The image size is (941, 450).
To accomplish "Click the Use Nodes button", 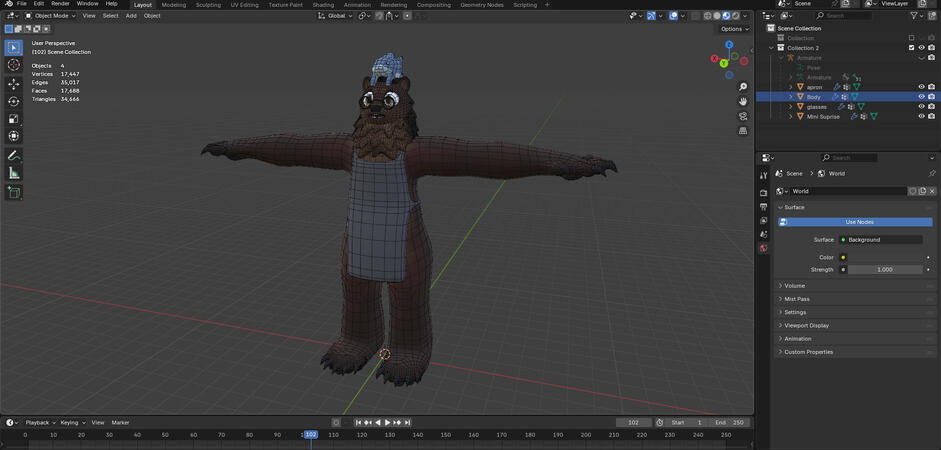I will 859,222.
